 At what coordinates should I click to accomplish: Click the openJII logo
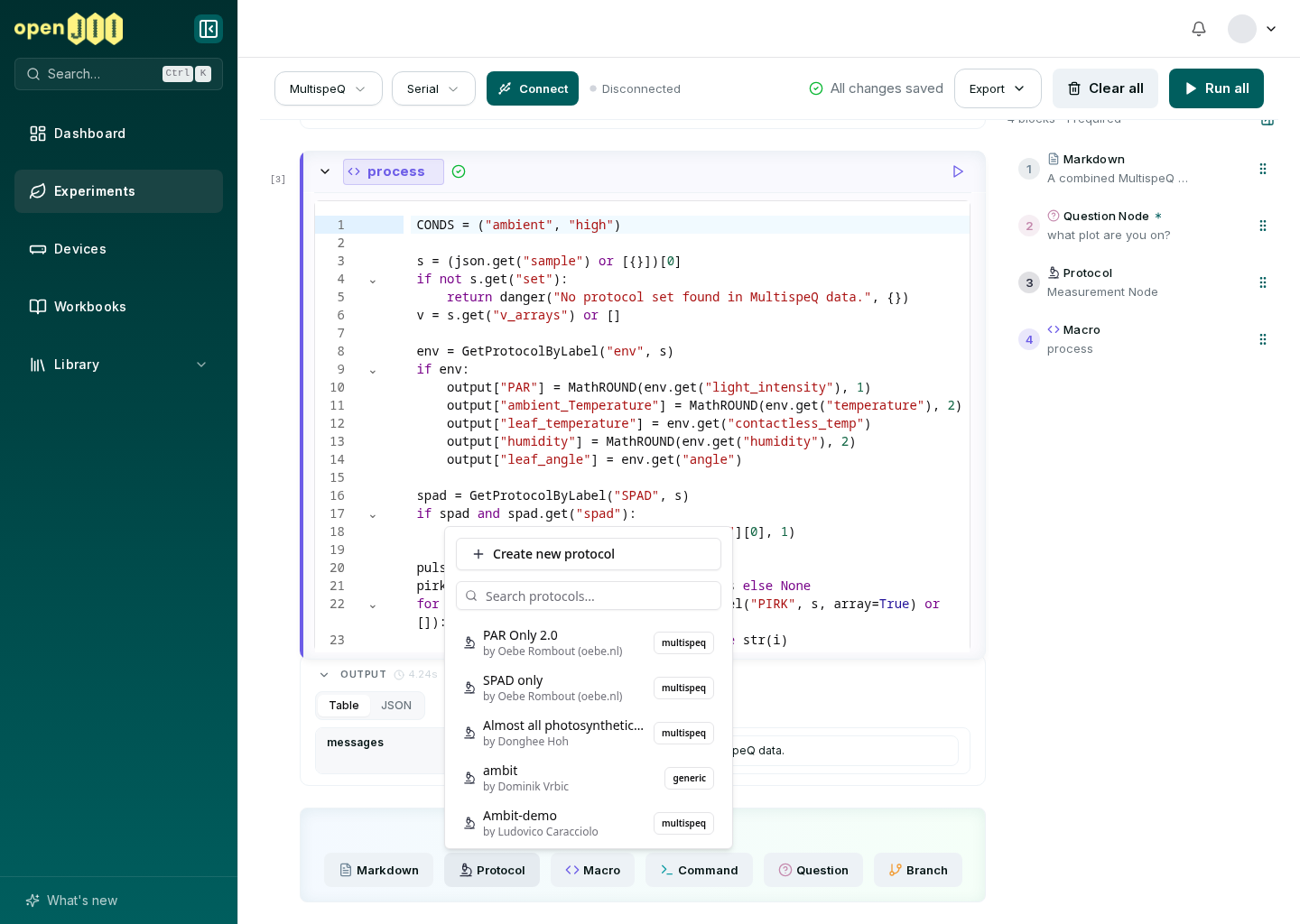coord(69,29)
